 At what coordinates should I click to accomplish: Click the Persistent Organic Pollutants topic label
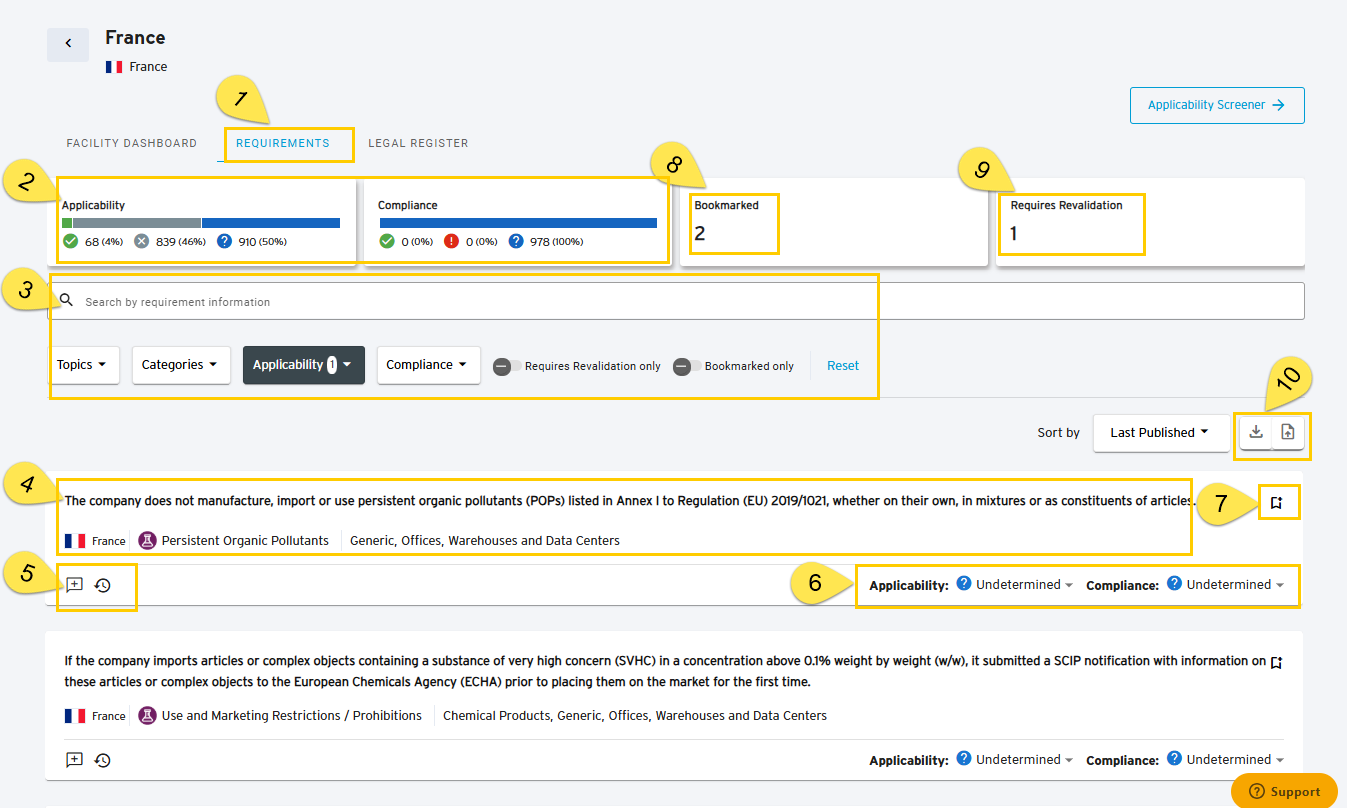point(245,541)
